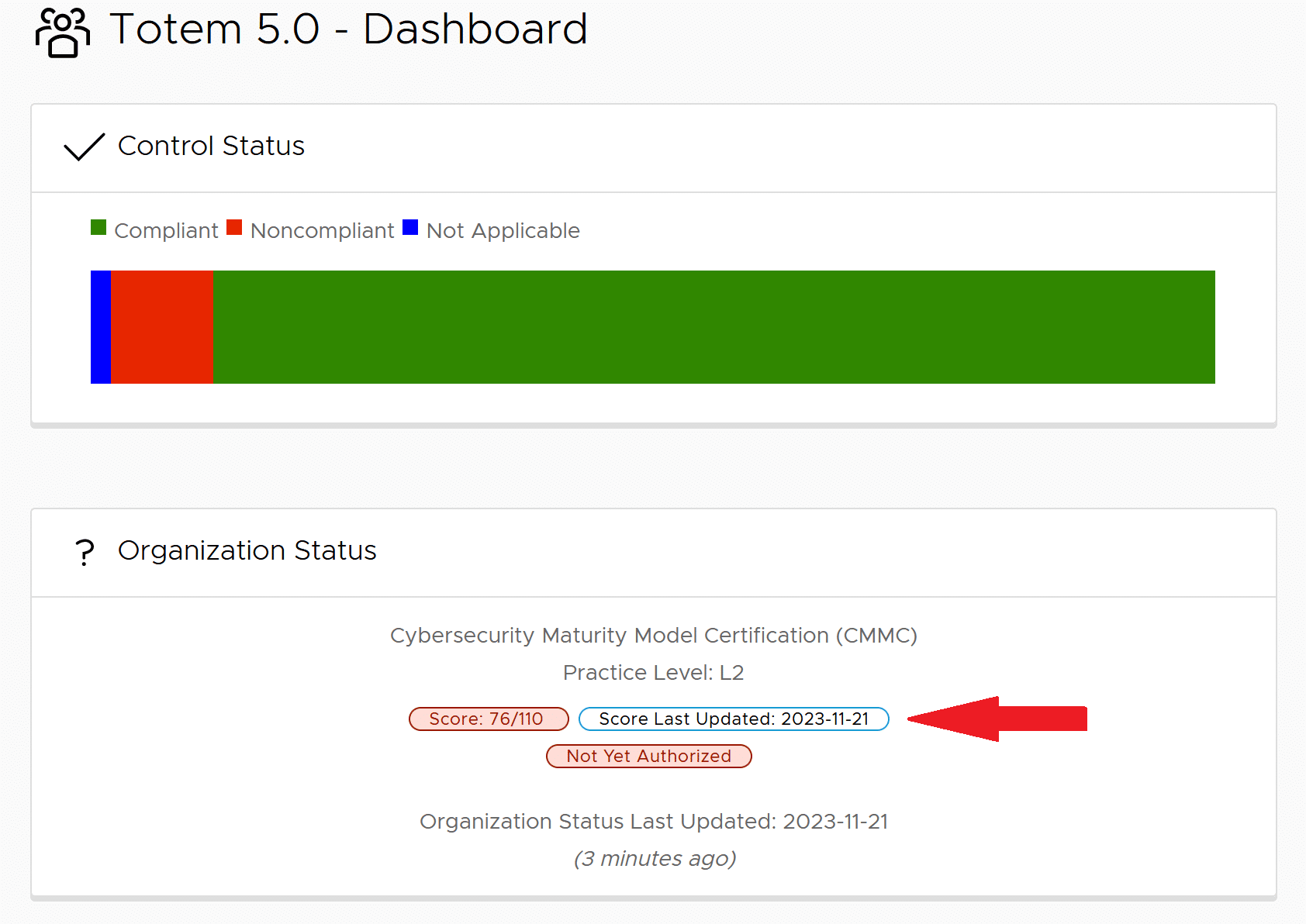1306x924 pixels.
Task: Select the red Noncompliant legend square
Action: pos(233,228)
